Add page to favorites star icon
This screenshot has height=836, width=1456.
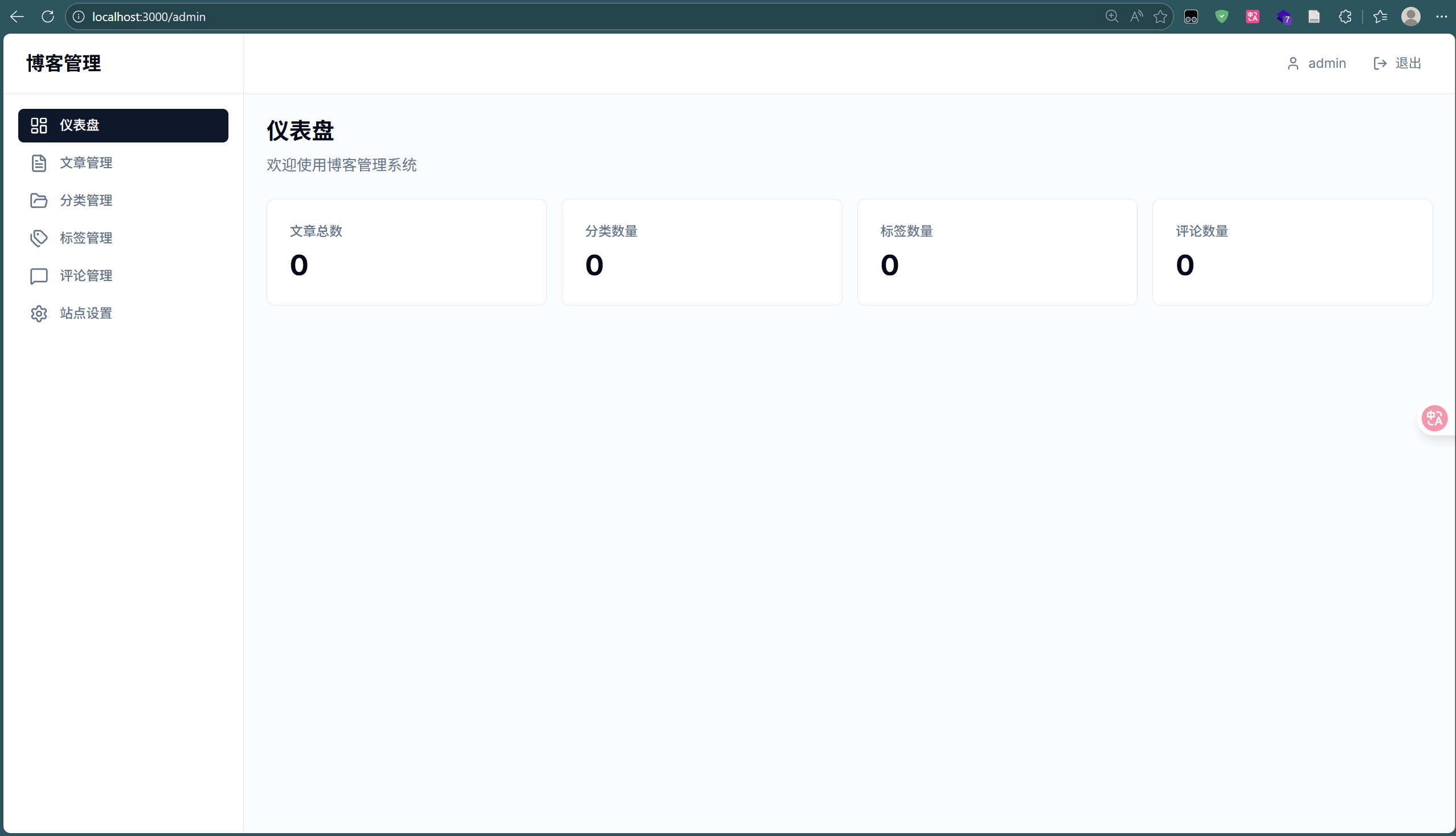[1160, 17]
